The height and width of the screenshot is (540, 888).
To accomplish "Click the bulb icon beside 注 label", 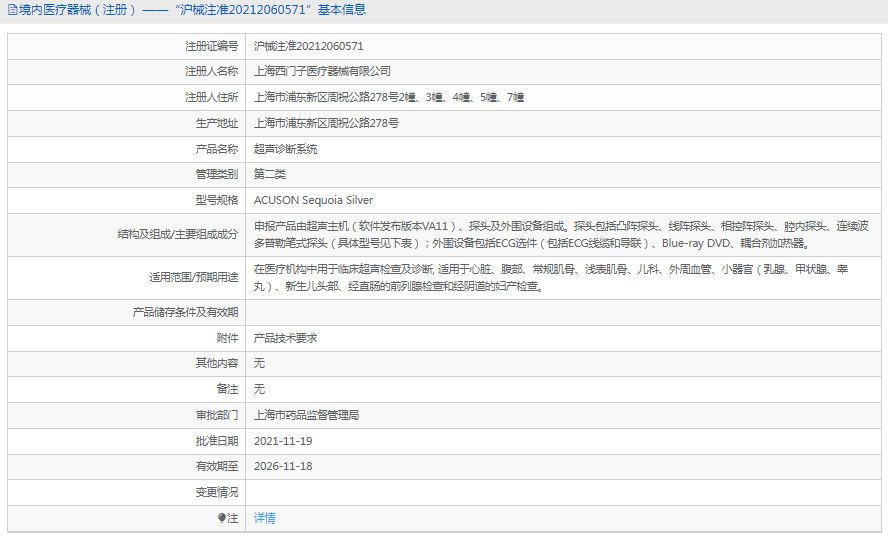I will pyautogui.click(x=222, y=518).
